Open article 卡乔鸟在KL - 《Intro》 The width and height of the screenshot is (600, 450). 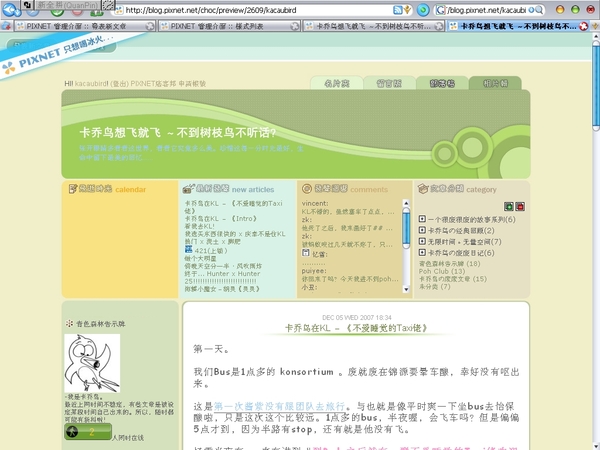coord(221,218)
